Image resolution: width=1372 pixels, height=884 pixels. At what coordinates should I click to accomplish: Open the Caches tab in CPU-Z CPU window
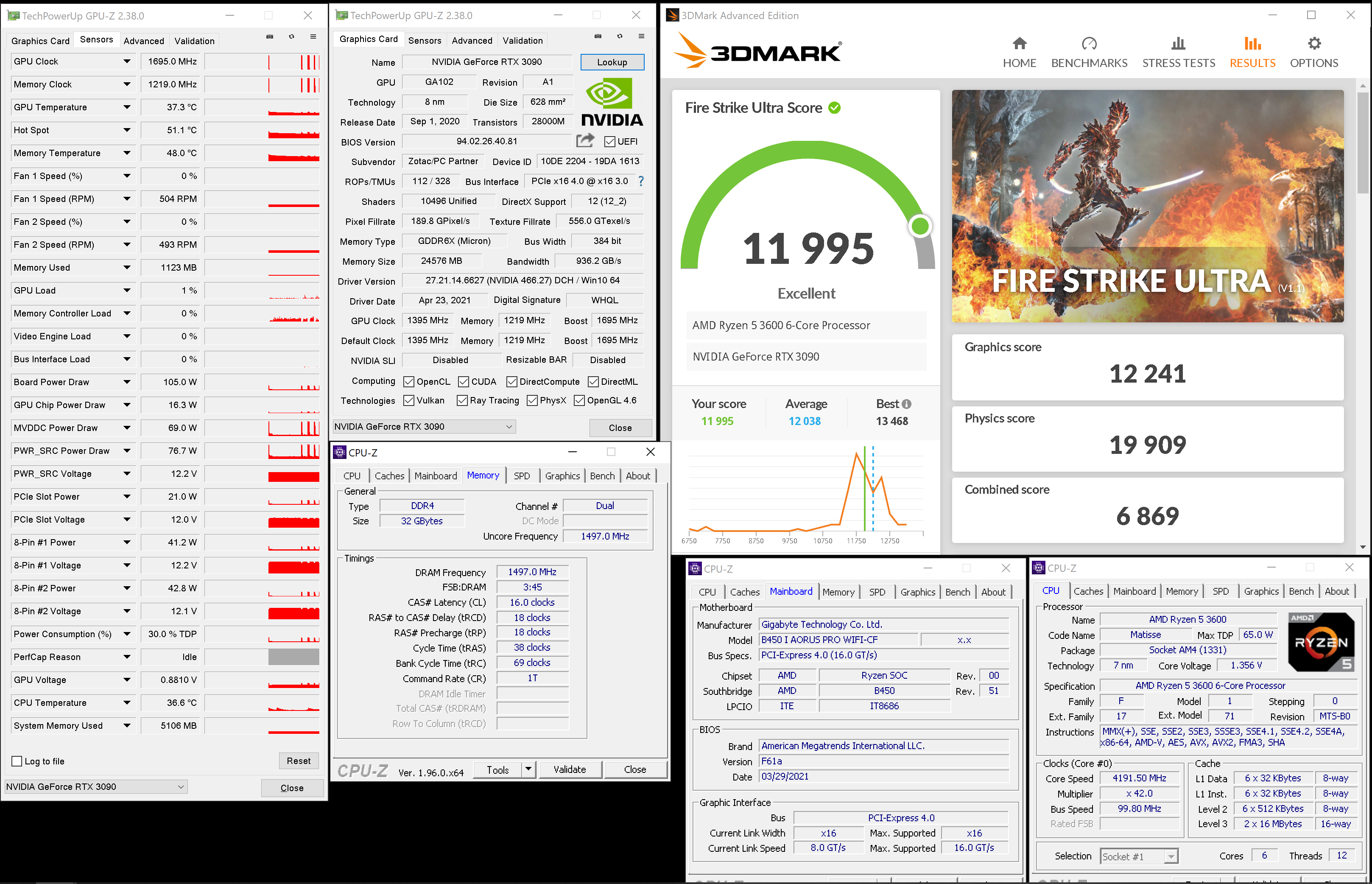(1088, 591)
